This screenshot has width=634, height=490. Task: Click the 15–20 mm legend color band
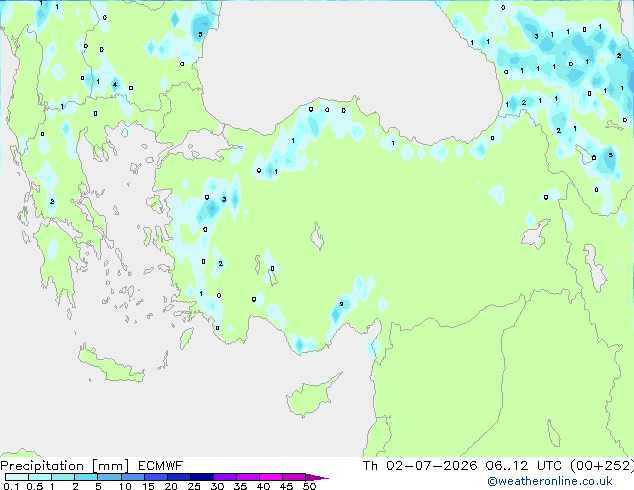pos(155,477)
